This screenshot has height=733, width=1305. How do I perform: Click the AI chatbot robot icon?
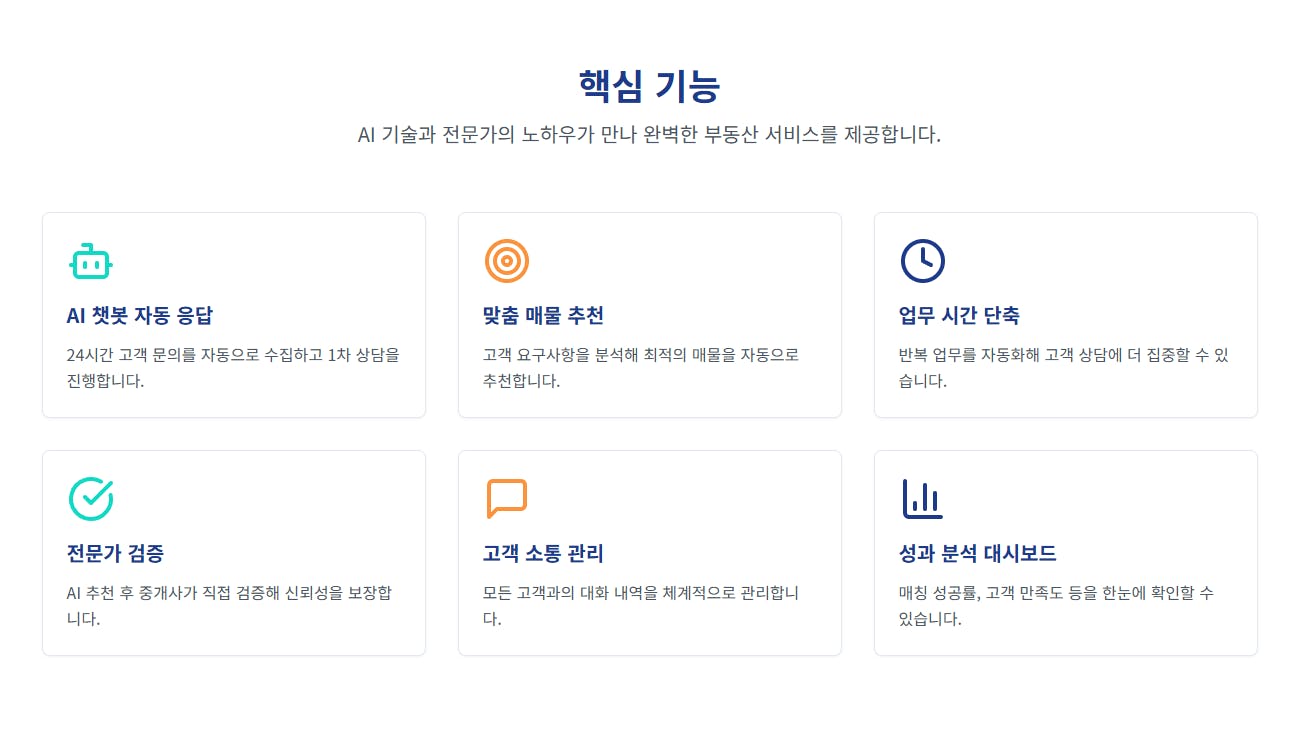(91, 262)
